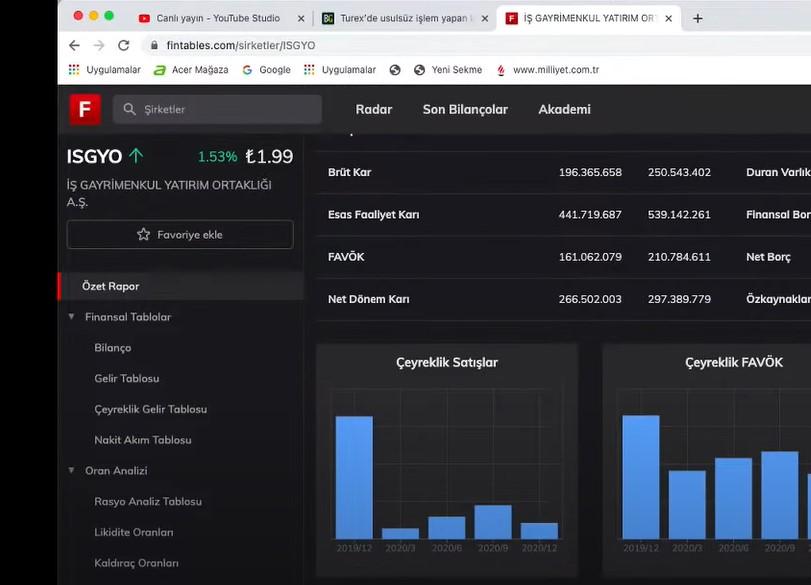Click the Brüt Kar value 250.543.402
The width and height of the screenshot is (811, 585).
(679, 172)
